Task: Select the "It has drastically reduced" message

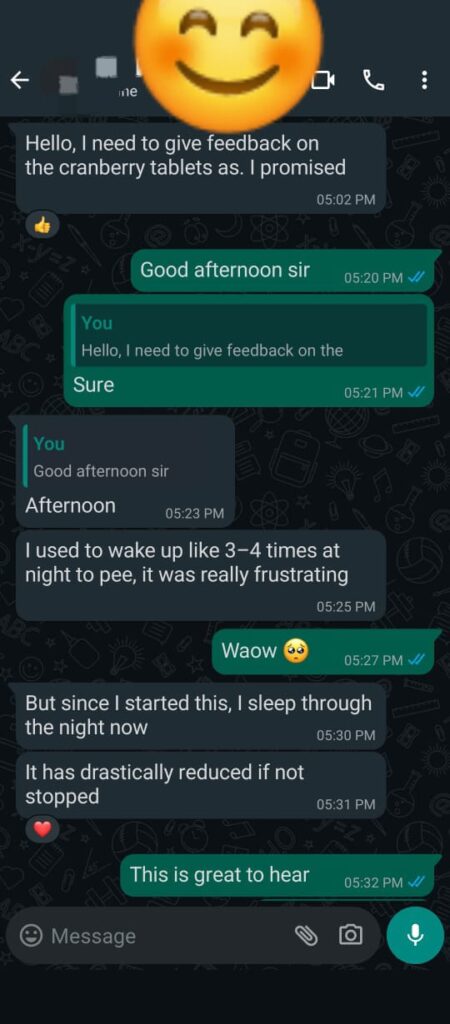Action: click(201, 785)
